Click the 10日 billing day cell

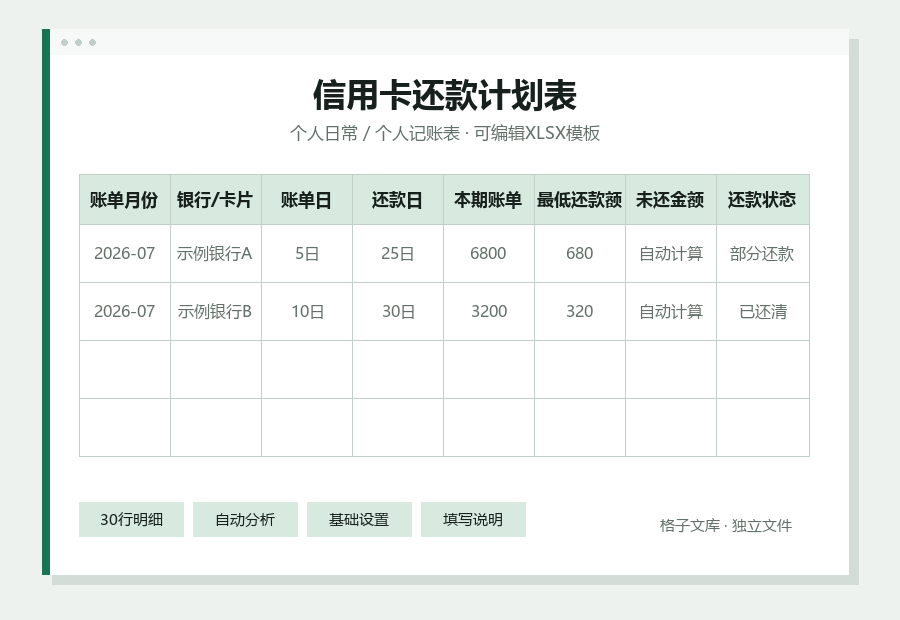tap(307, 311)
